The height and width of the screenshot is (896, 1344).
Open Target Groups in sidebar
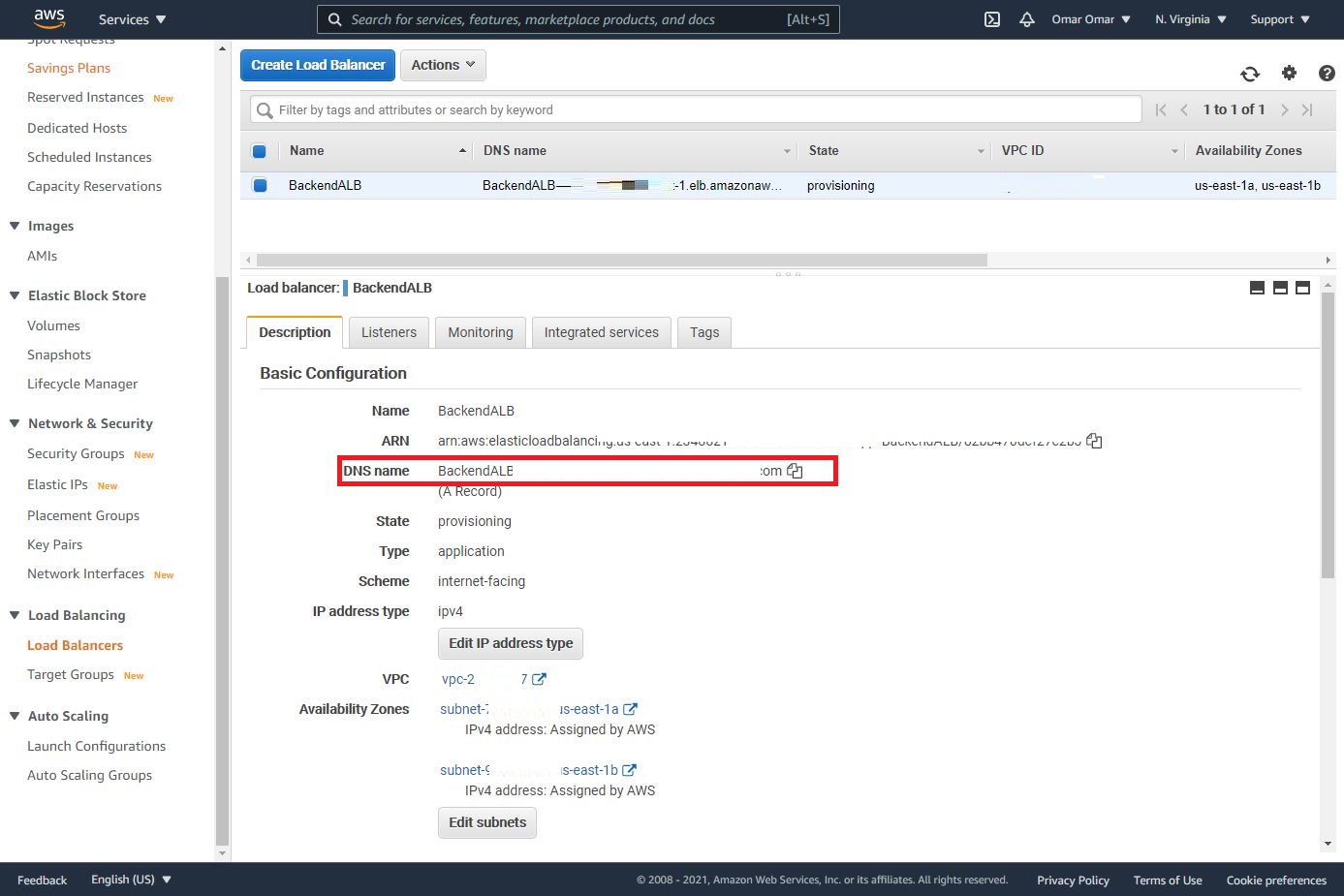click(71, 674)
